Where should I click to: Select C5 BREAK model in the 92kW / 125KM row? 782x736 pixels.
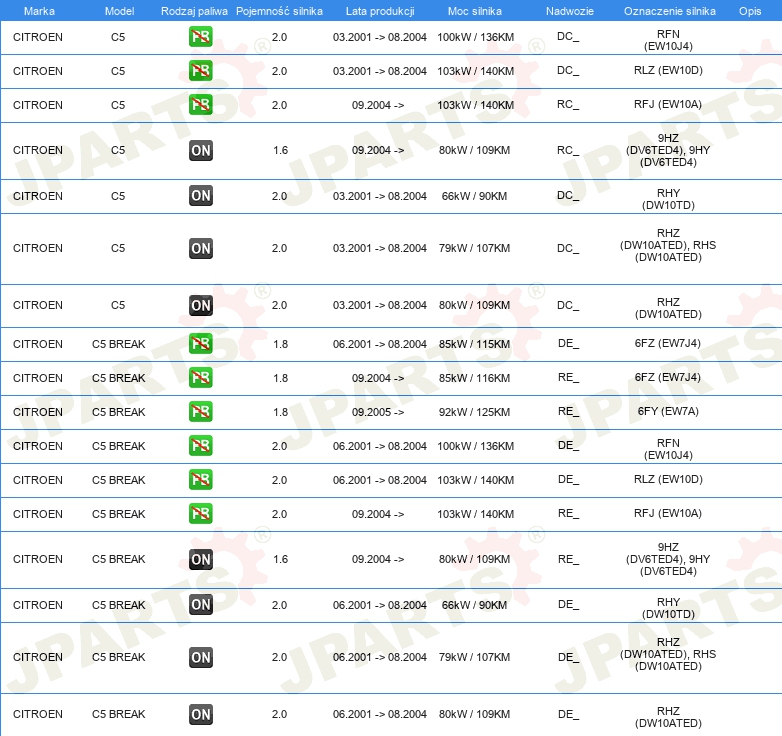pos(119,412)
